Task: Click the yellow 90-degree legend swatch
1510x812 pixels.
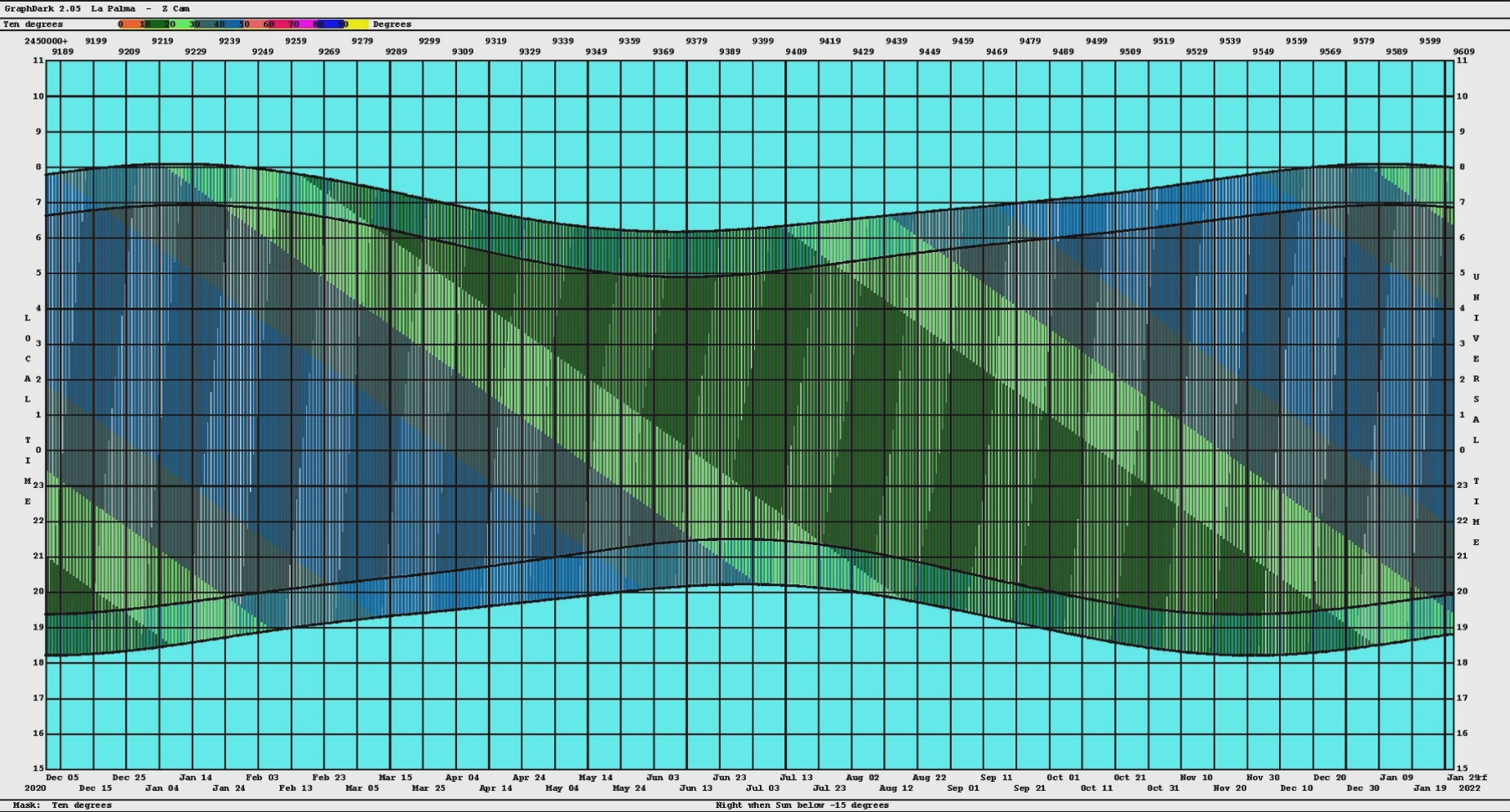Action: [x=358, y=24]
